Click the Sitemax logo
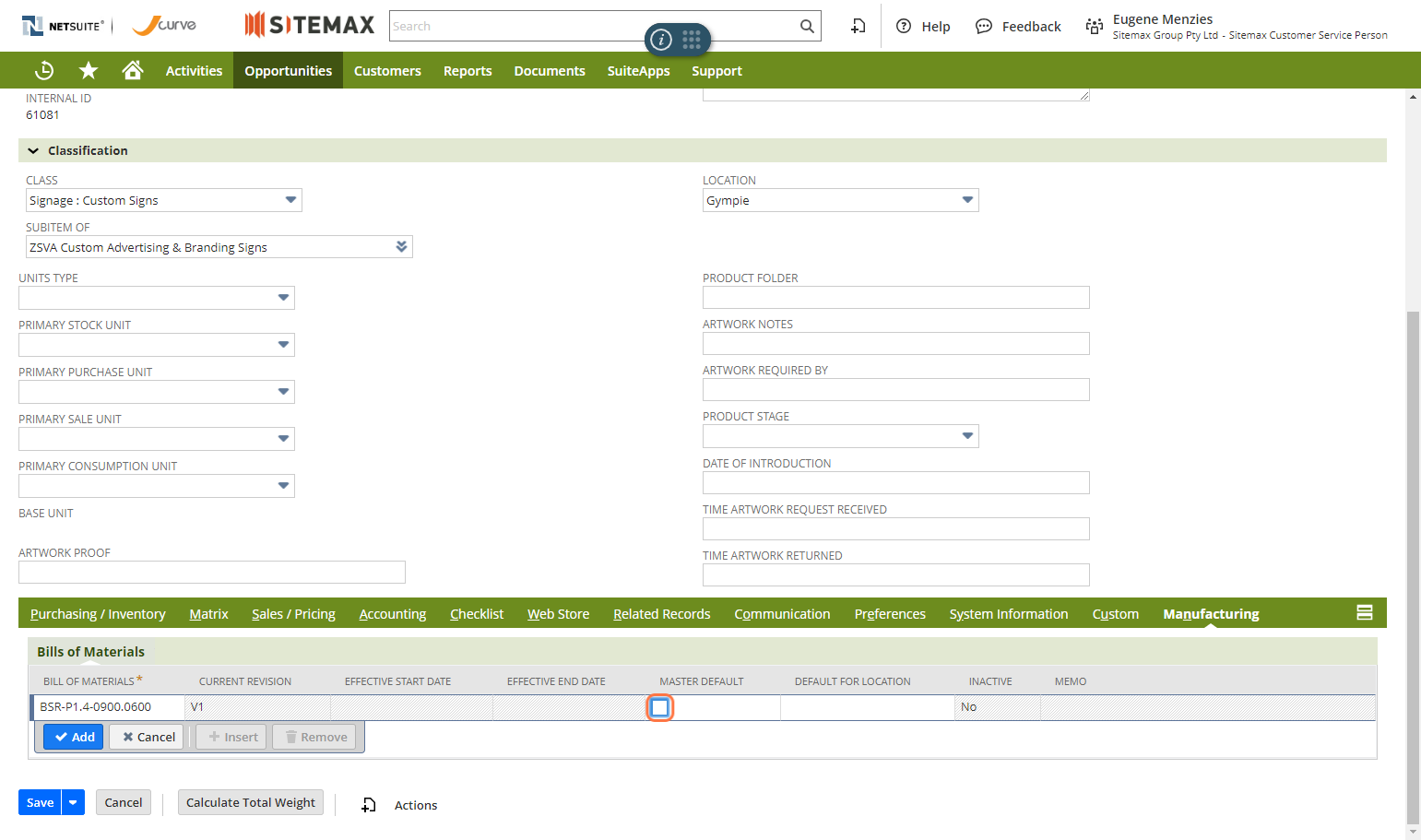This screenshot has width=1421, height=840. pyautogui.click(x=309, y=25)
